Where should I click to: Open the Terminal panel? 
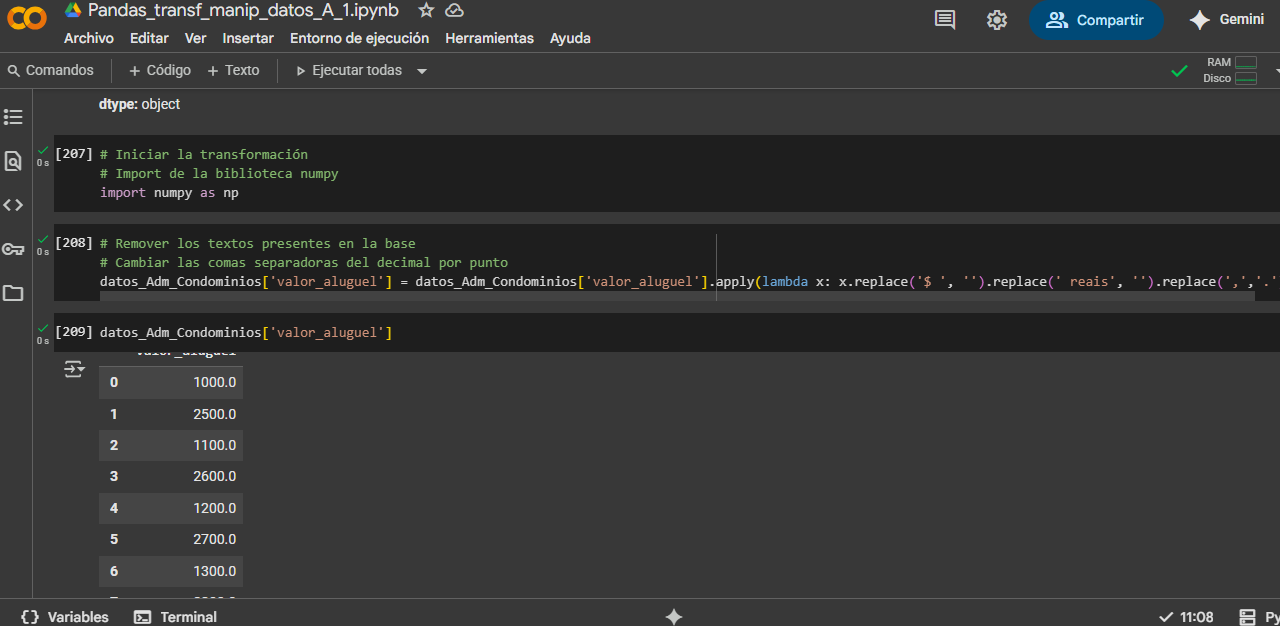click(175, 617)
